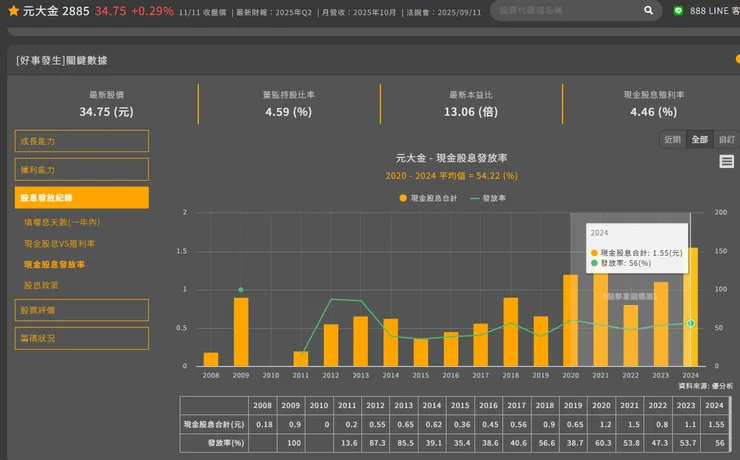
Task: Click the 2024 column header in table
Action: (x=714, y=405)
